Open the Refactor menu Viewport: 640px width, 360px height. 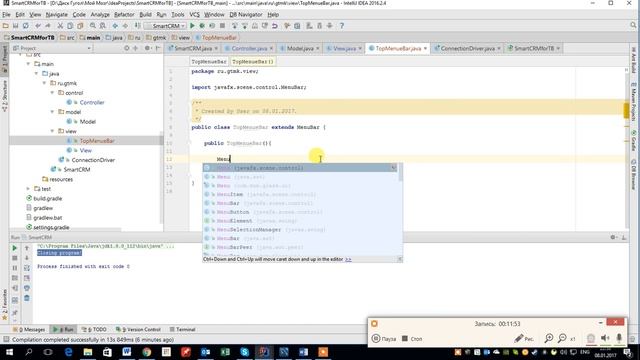click(x=124, y=15)
